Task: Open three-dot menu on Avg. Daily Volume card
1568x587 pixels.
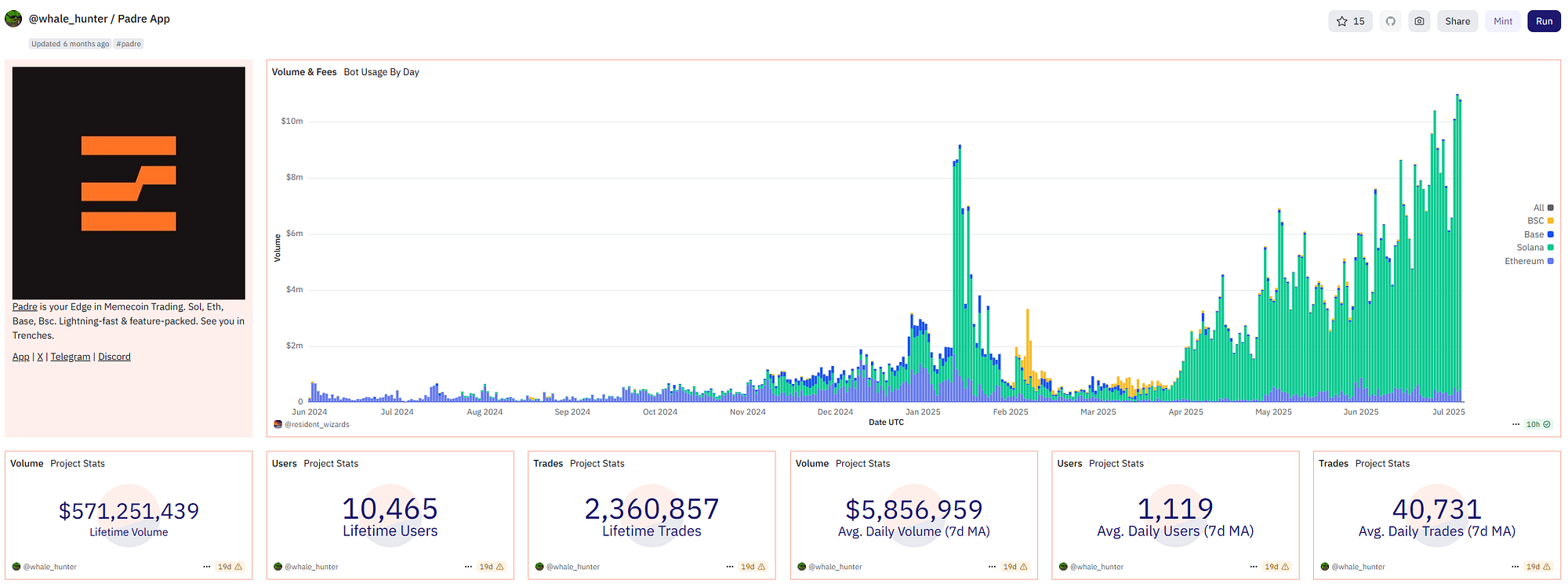Action: 992,567
